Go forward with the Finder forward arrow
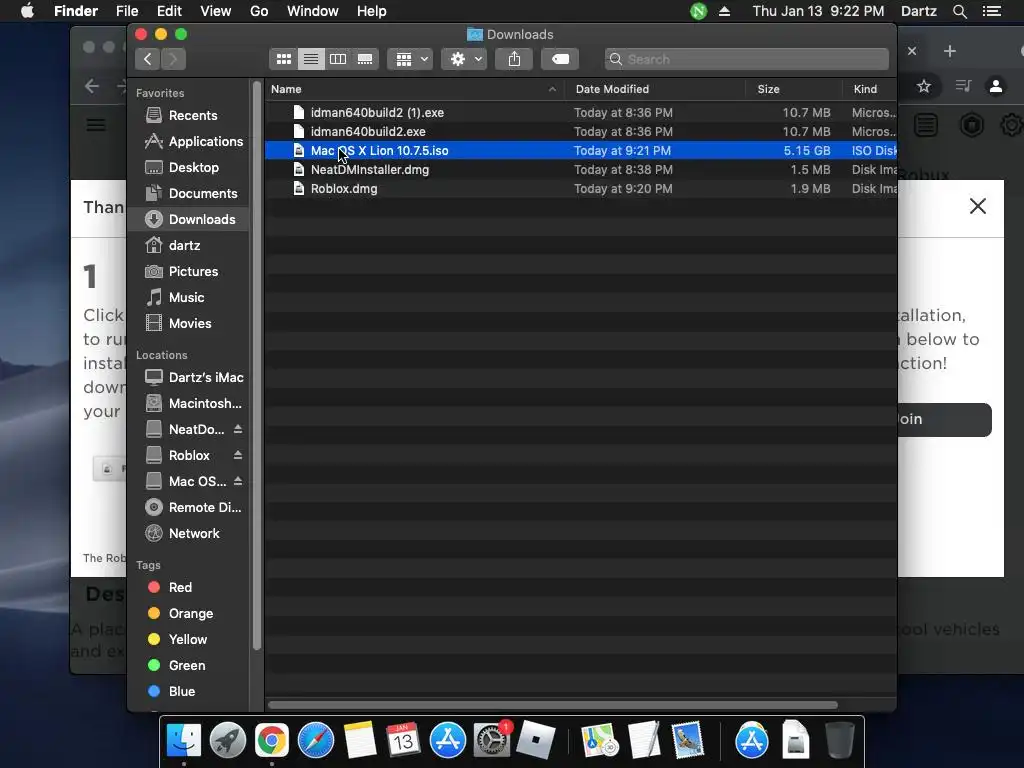This screenshot has height=768, width=1024. pyautogui.click(x=174, y=59)
